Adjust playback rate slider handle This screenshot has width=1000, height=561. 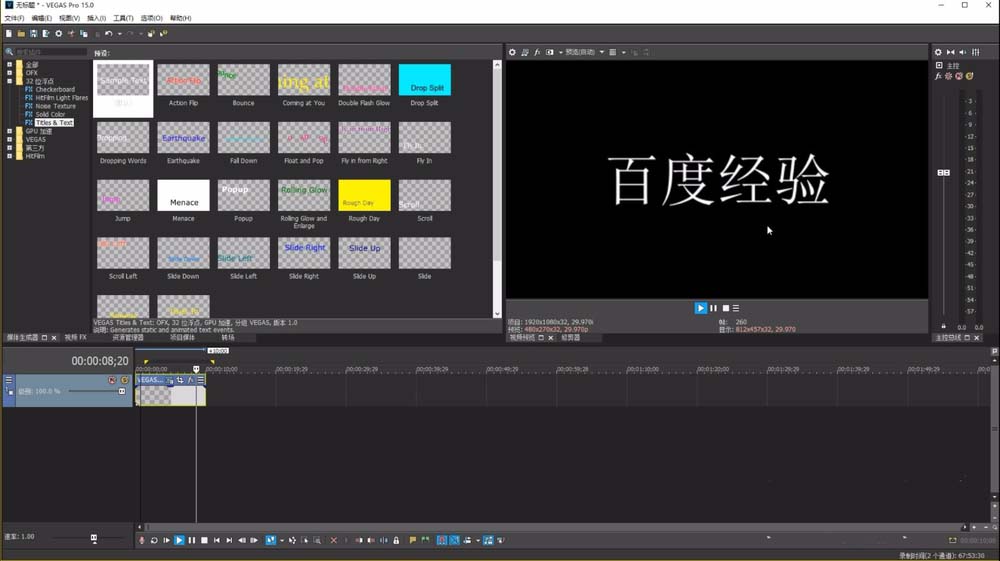pos(94,538)
